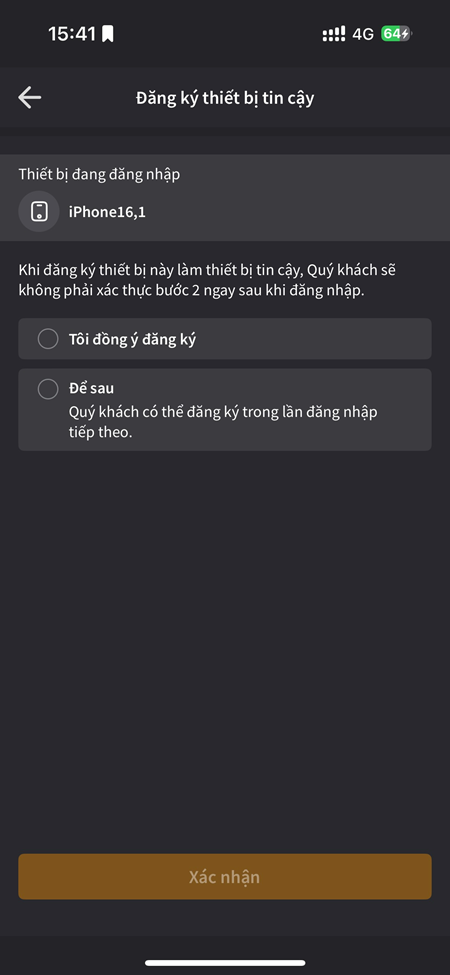This screenshot has width=450, height=975.
Task: Tap the 'Quý khách có thể đăng ký' description
Action: [223, 422]
